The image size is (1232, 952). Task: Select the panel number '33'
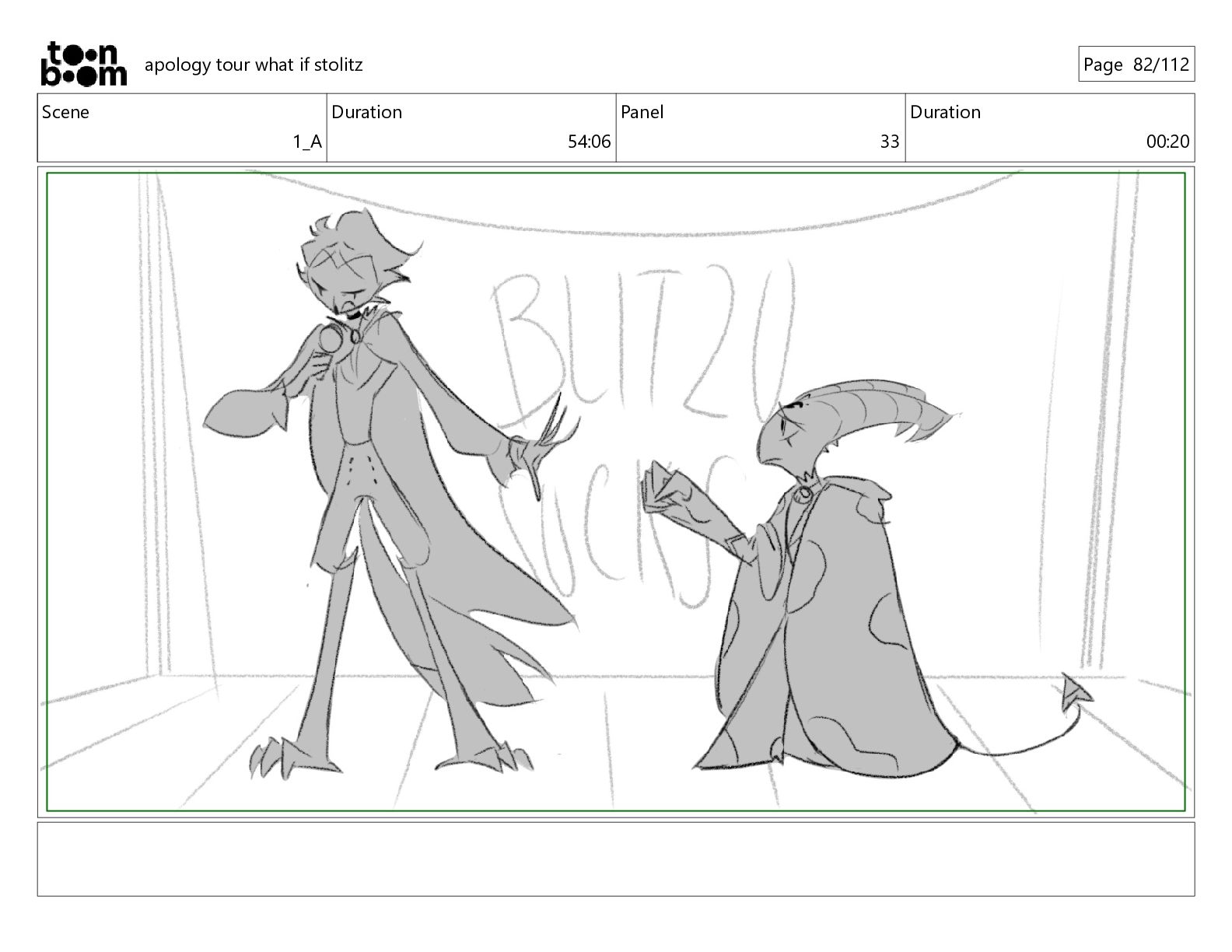[889, 142]
